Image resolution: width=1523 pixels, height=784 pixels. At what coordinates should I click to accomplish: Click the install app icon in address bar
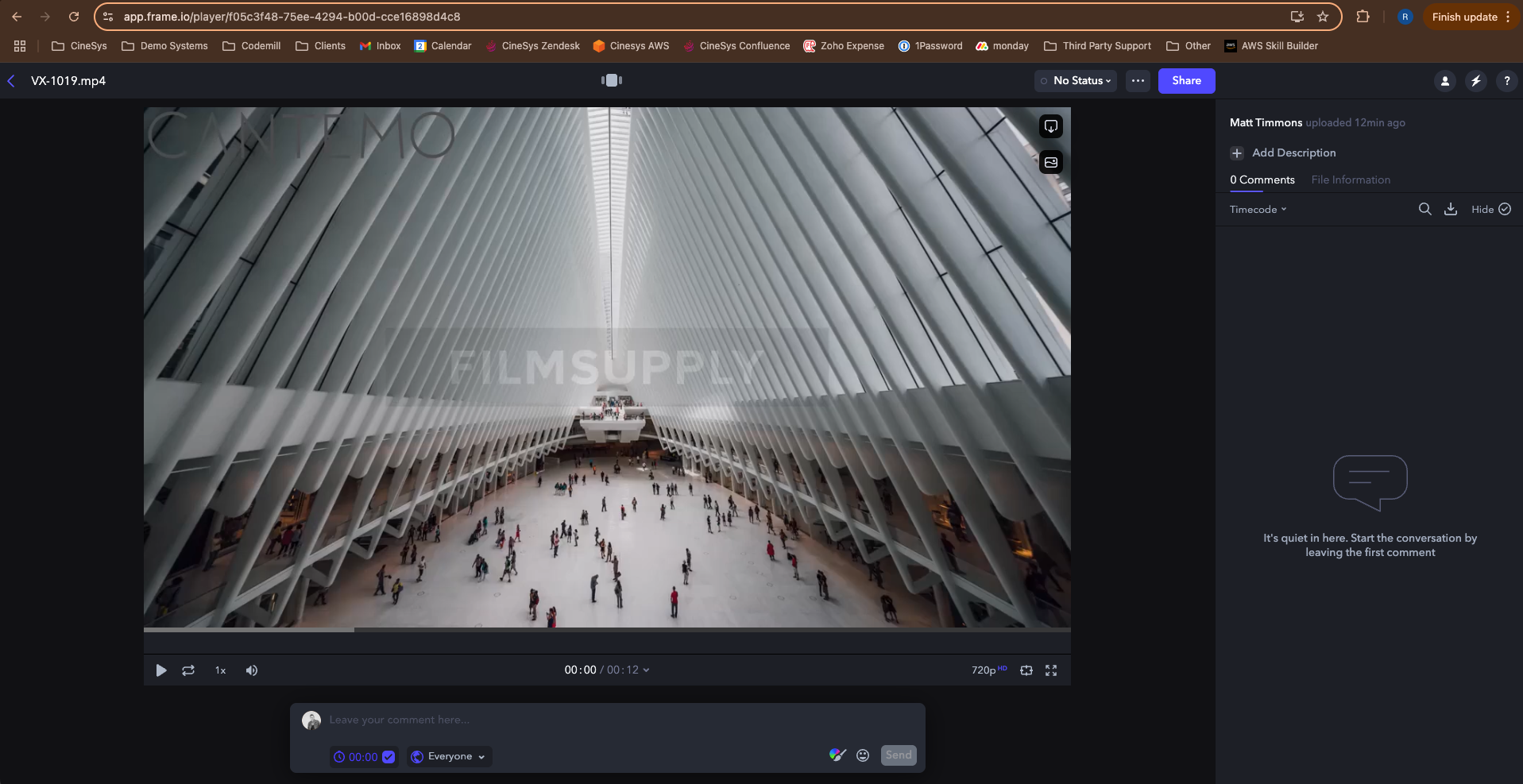[x=1297, y=17]
